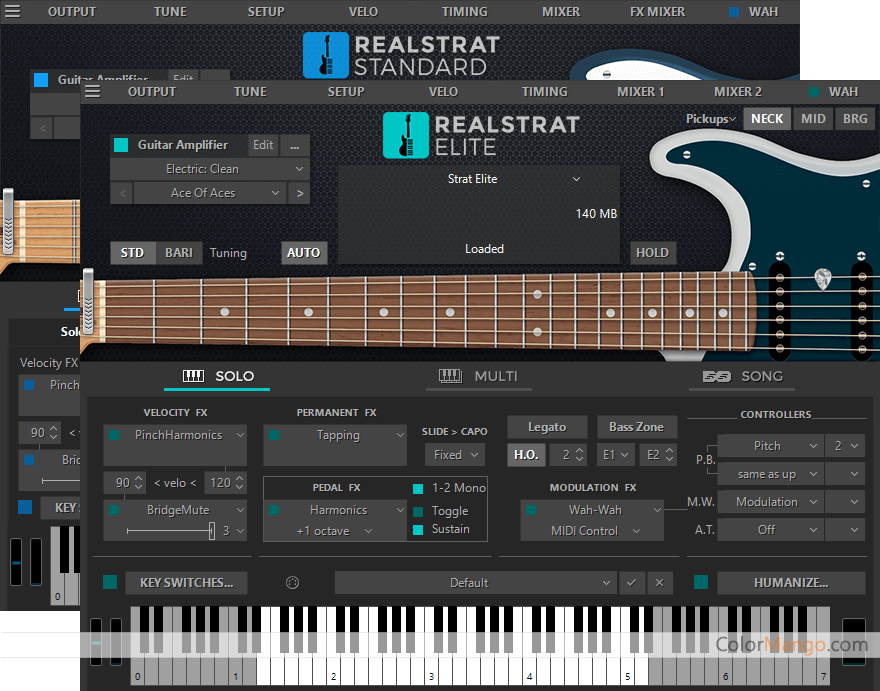Toggle the Sustain pedal checkbox
The image size is (880, 691).
tap(419, 530)
